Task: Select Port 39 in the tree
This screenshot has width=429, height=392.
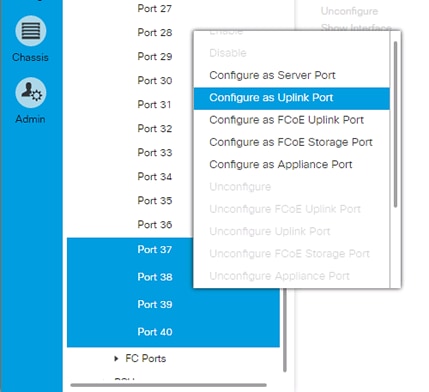Action: pyautogui.click(x=155, y=304)
